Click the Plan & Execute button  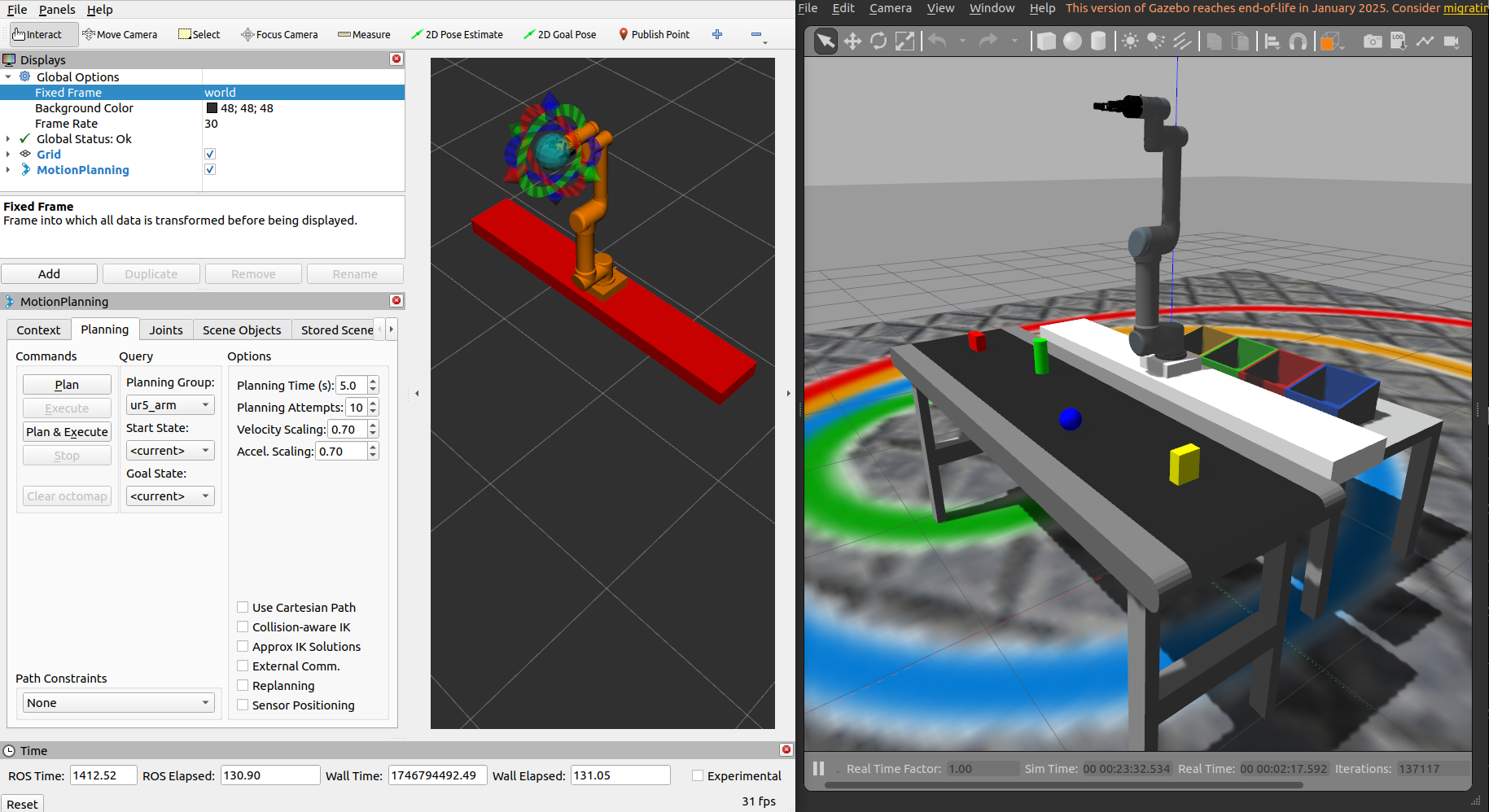point(67,432)
